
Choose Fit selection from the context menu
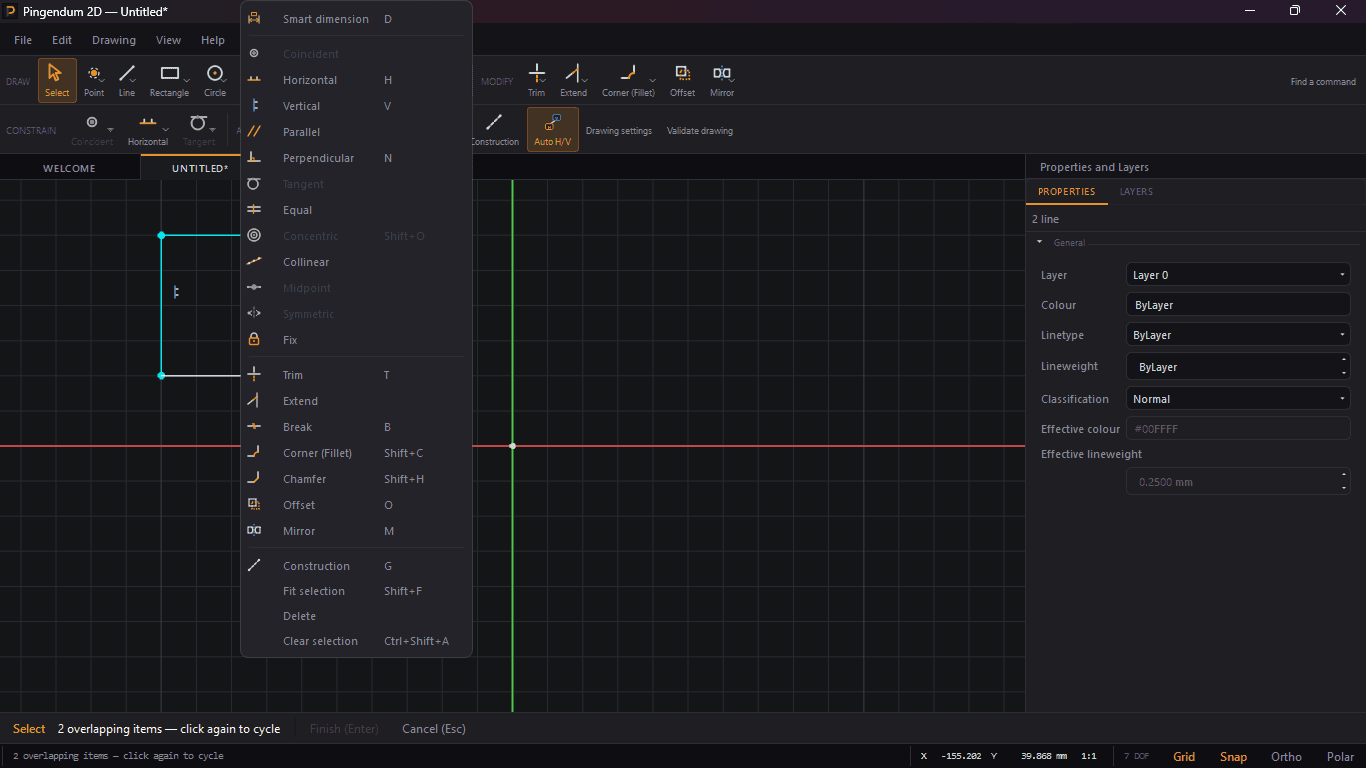coord(356,591)
